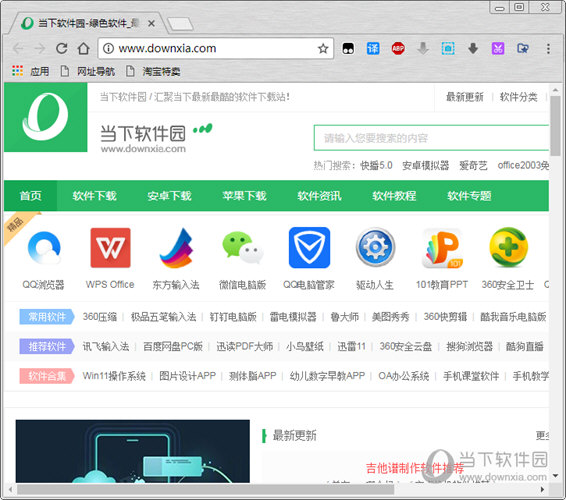Viewport: 566px width, 500px height.
Task: Open 淘宝特卖 bookmark
Action: [154, 71]
